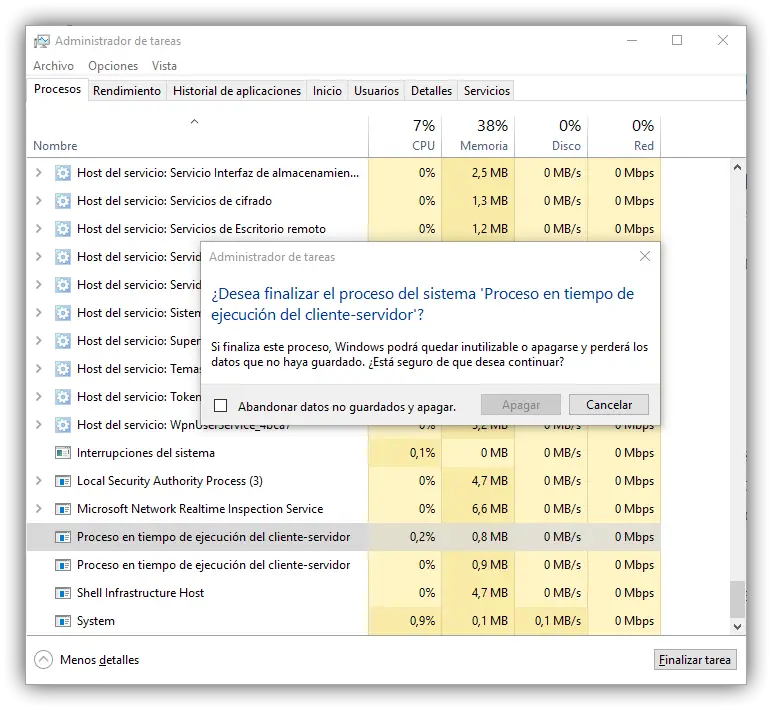This screenshot has height=710, width=772.
Task: Click the Microsoft Network Realtime Inspection Service icon
Action: tap(63, 509)
